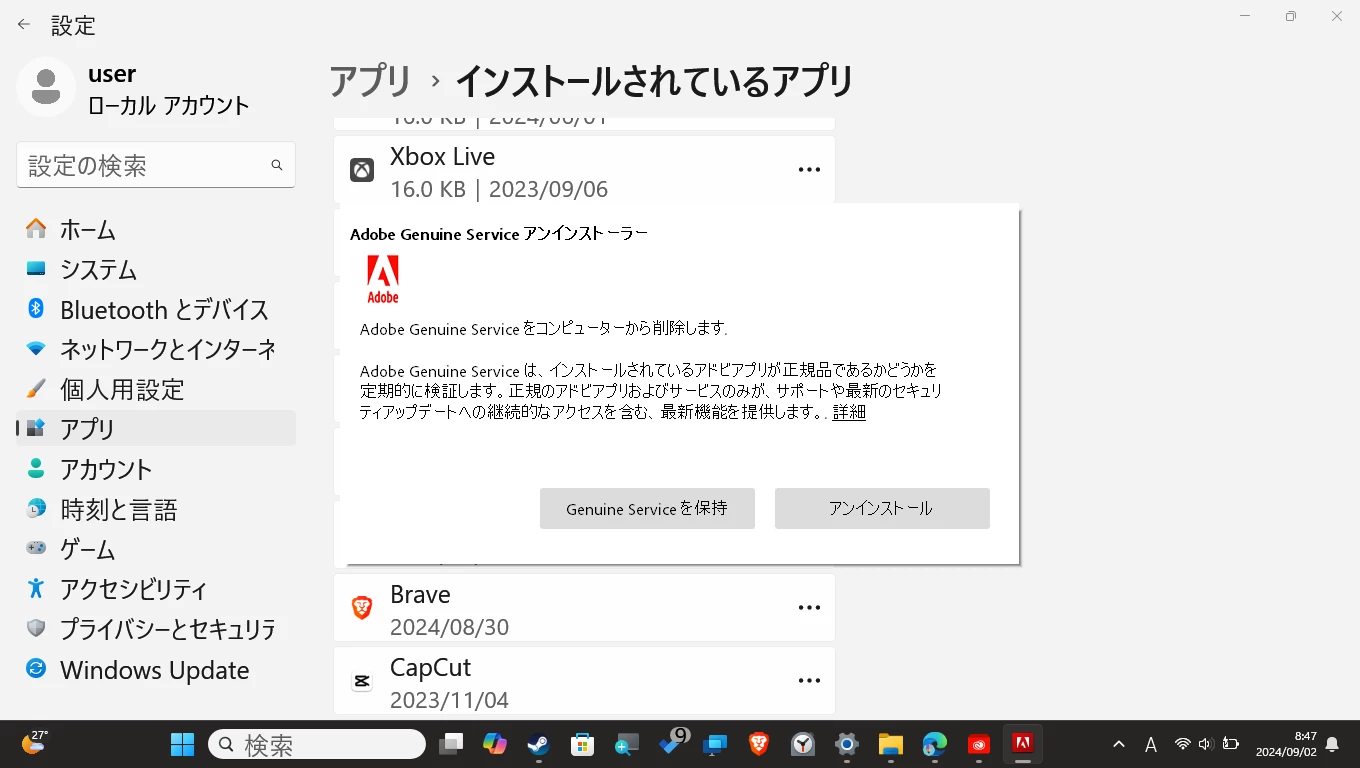Open the Wi-Fi network quick settings

pyautogui.click(x=1183, y=744)
